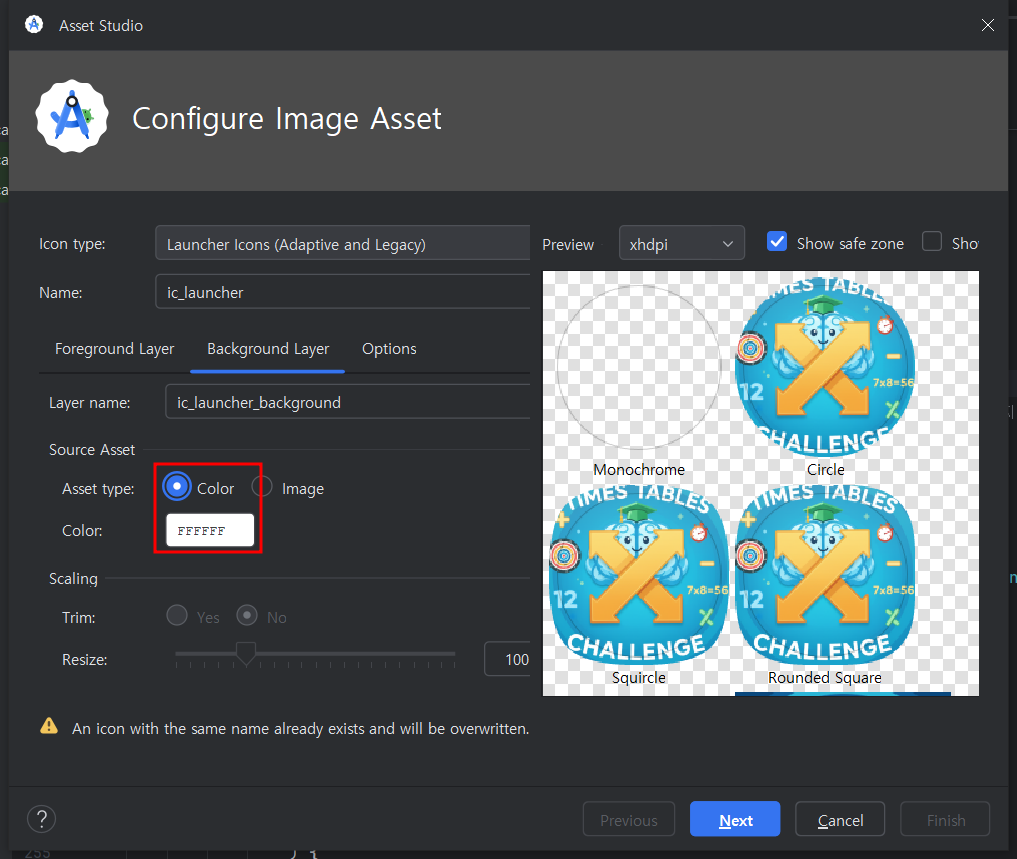Switch to the Options tab
The image size is (1017, 859).
pyautogui.click(x=389, y=349)
